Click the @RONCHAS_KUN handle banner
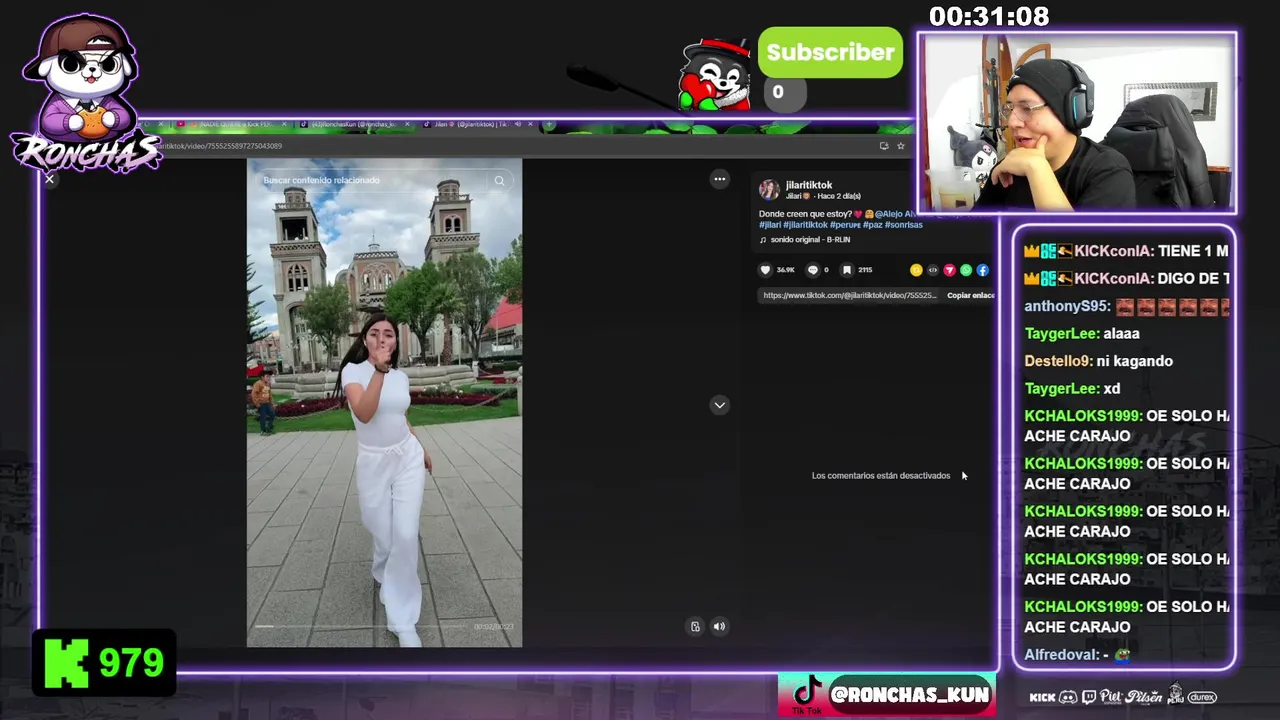 (909, 695)
